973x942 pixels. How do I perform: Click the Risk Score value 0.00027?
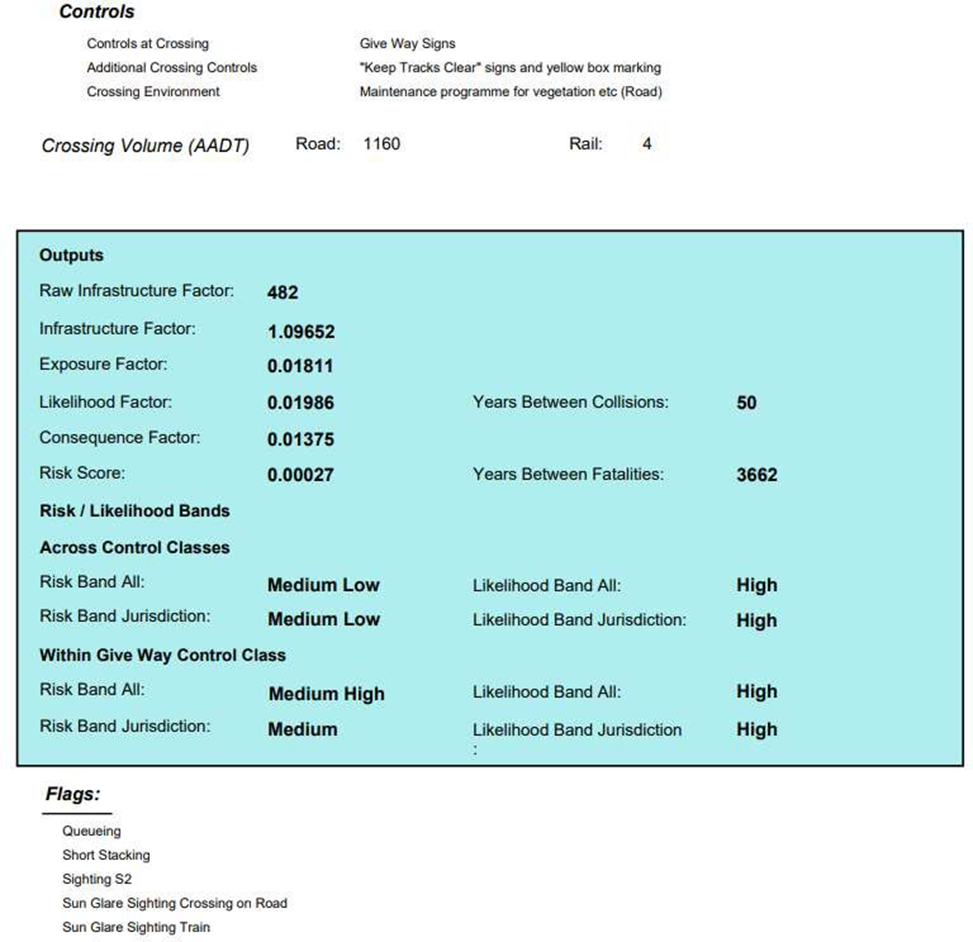300,475
